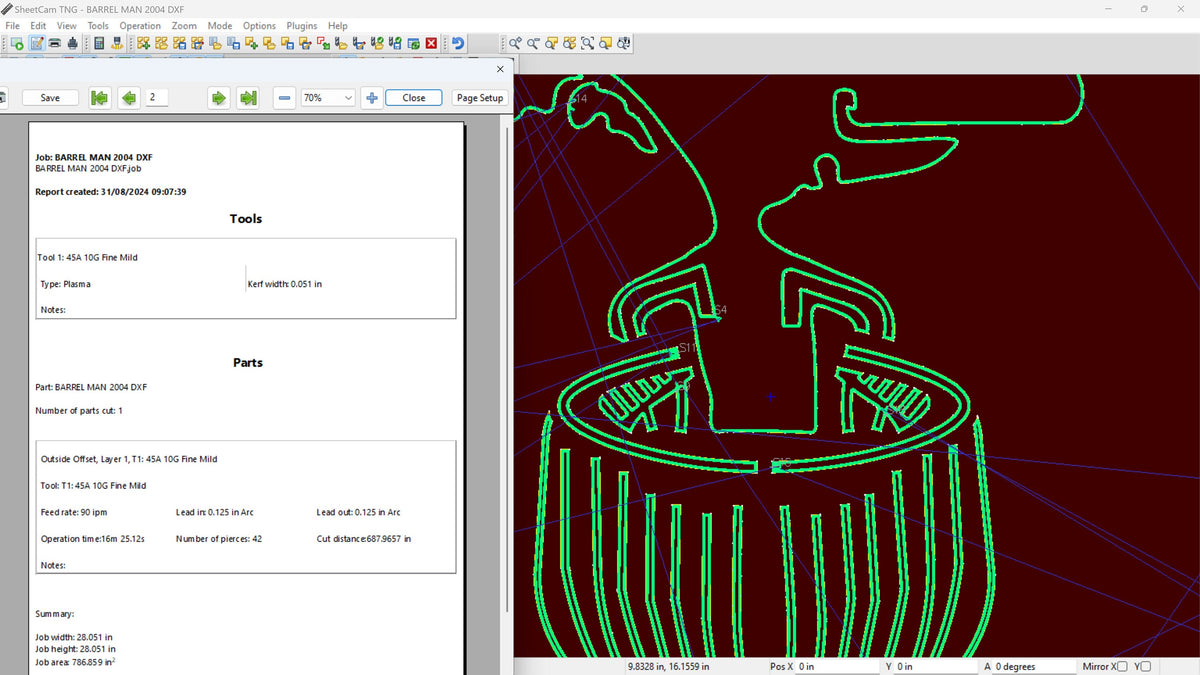Click 'Operation time:16m 25.12s' text
This screenshot has height=675, width=1200.
coord(93,538)
